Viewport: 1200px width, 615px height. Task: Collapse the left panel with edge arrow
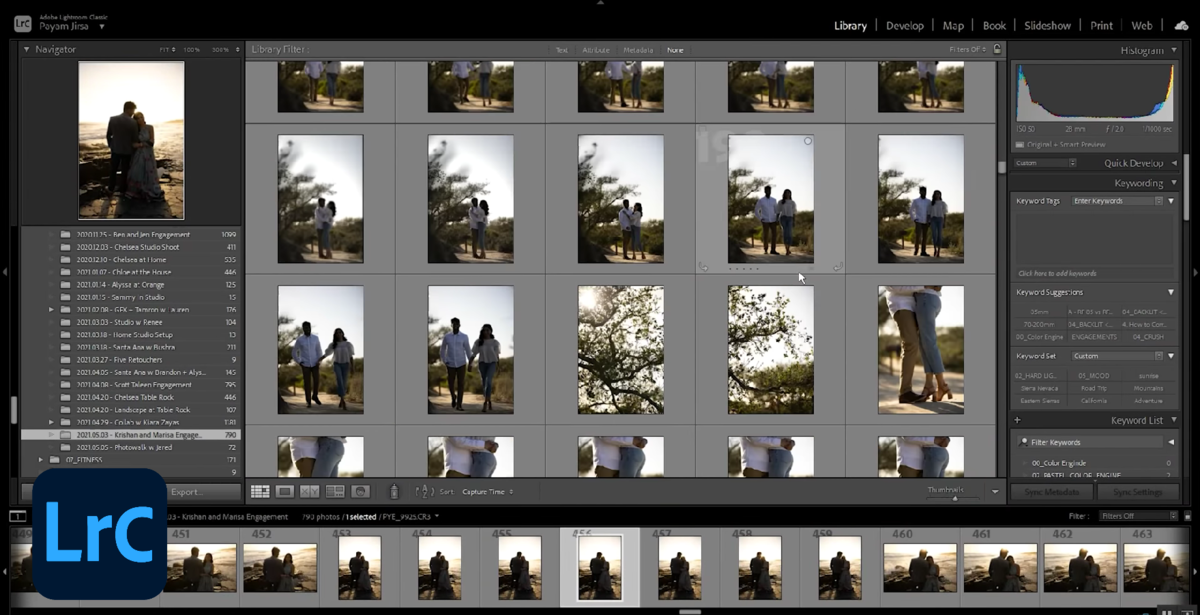click(5, 270)
